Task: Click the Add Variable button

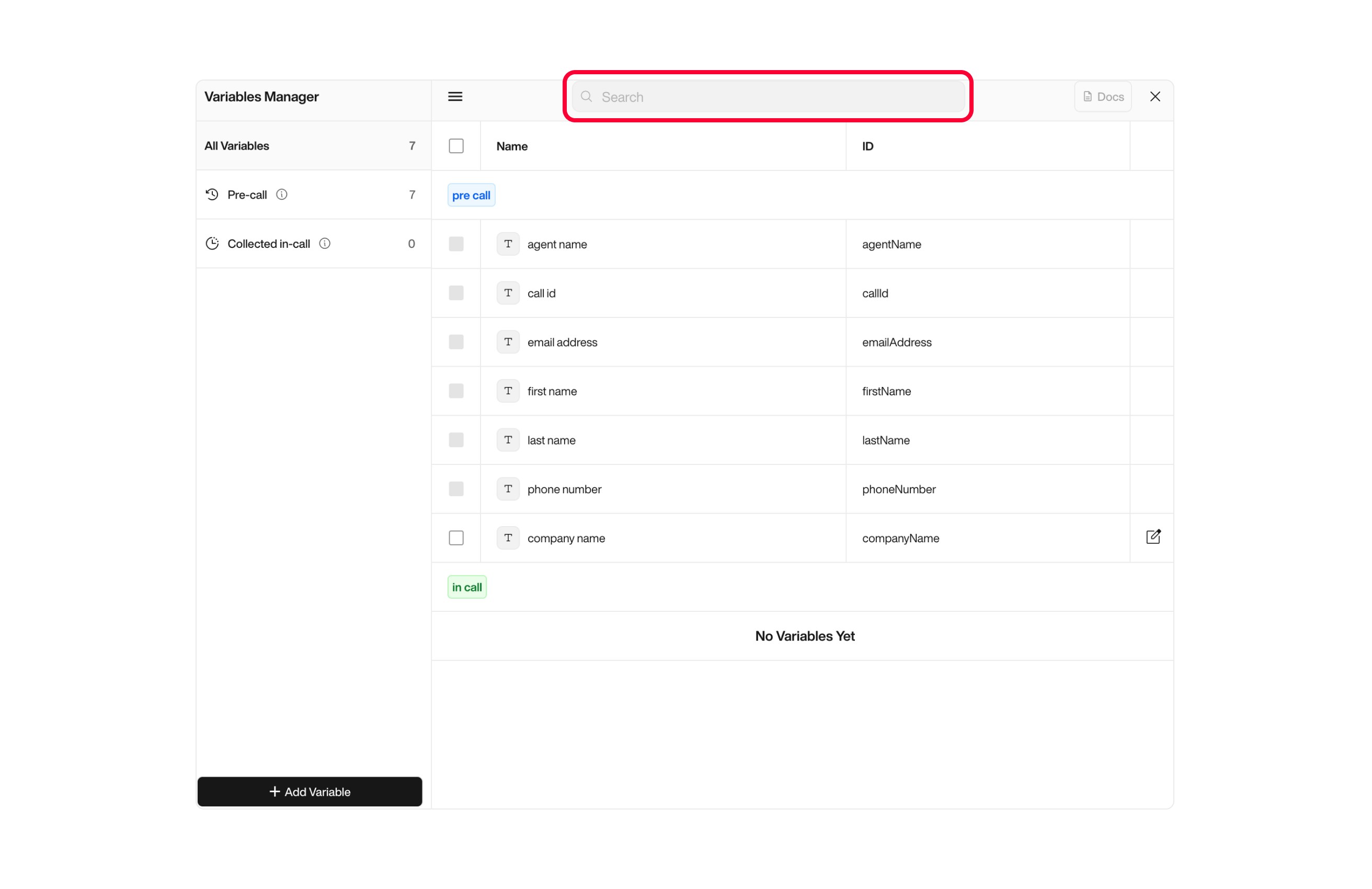Action: 310,792
